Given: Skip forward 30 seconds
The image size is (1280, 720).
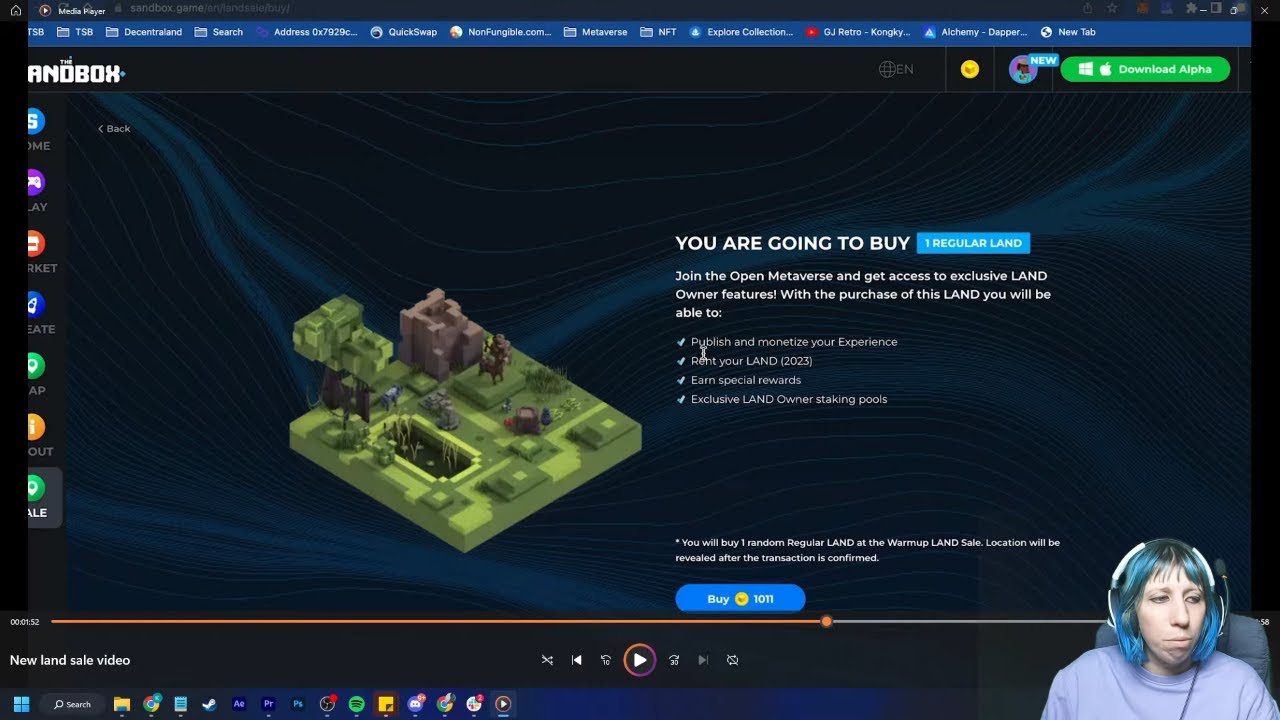Looking at the screenshot, I should point(674,660).
